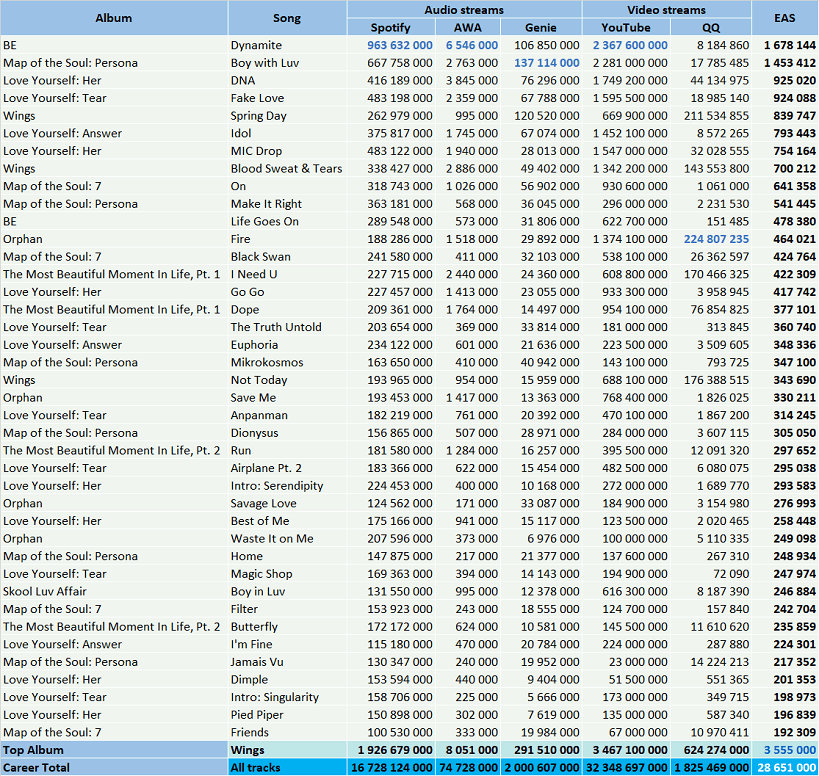The width and height of the screenshot is (819, 776).
Task: Select the Filter song cell
Action: 287,609
